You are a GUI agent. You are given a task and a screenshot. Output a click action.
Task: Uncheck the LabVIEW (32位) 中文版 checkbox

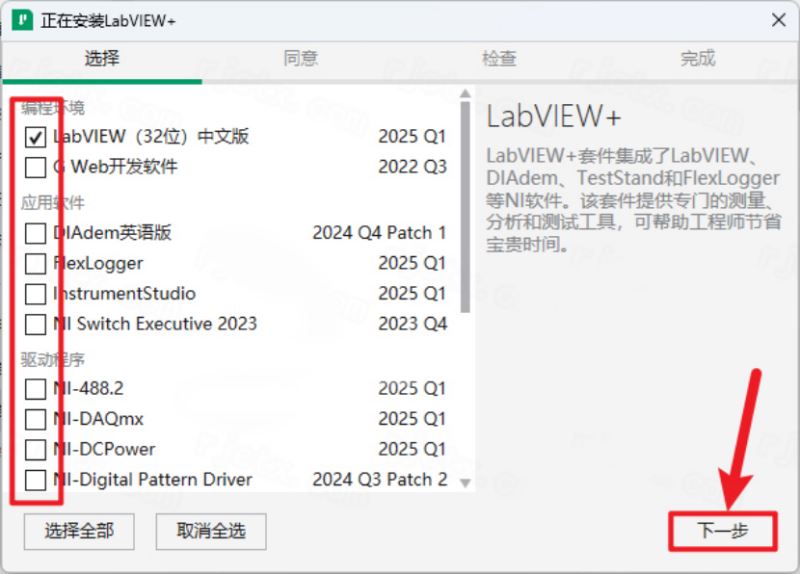click(x=35, y=137)
